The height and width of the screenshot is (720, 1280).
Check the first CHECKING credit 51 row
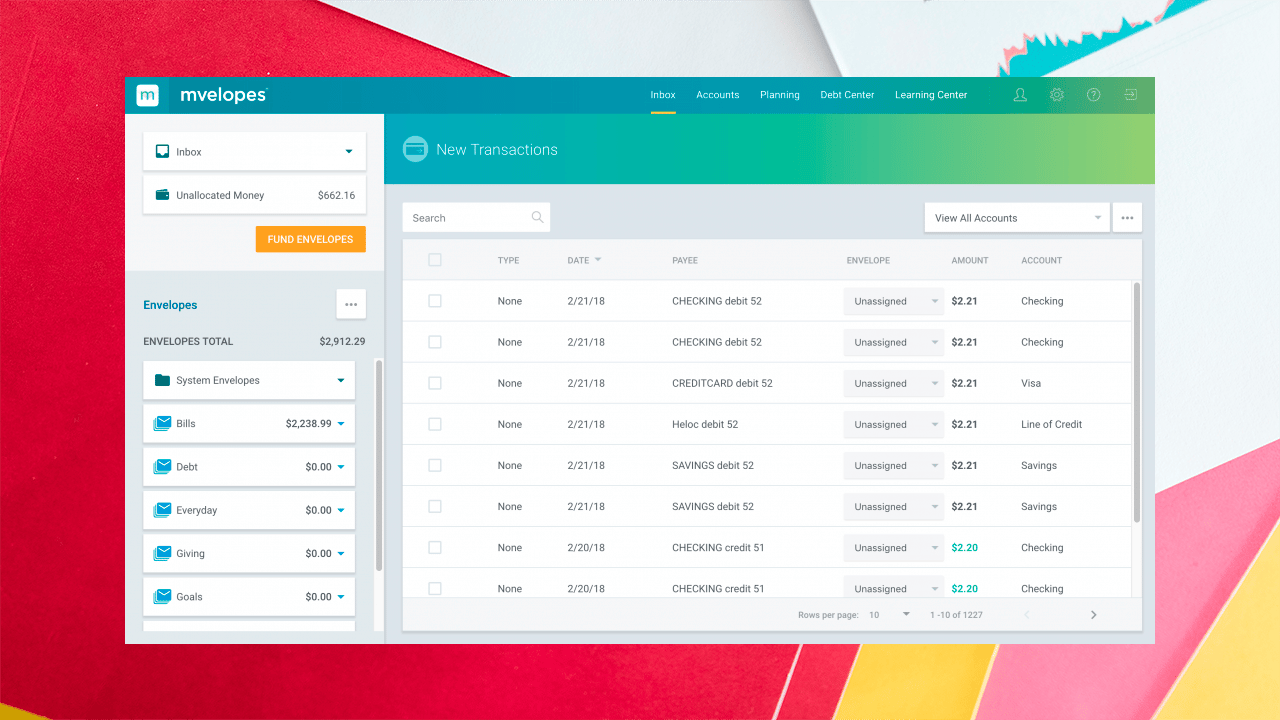click(x=435, y=547)
